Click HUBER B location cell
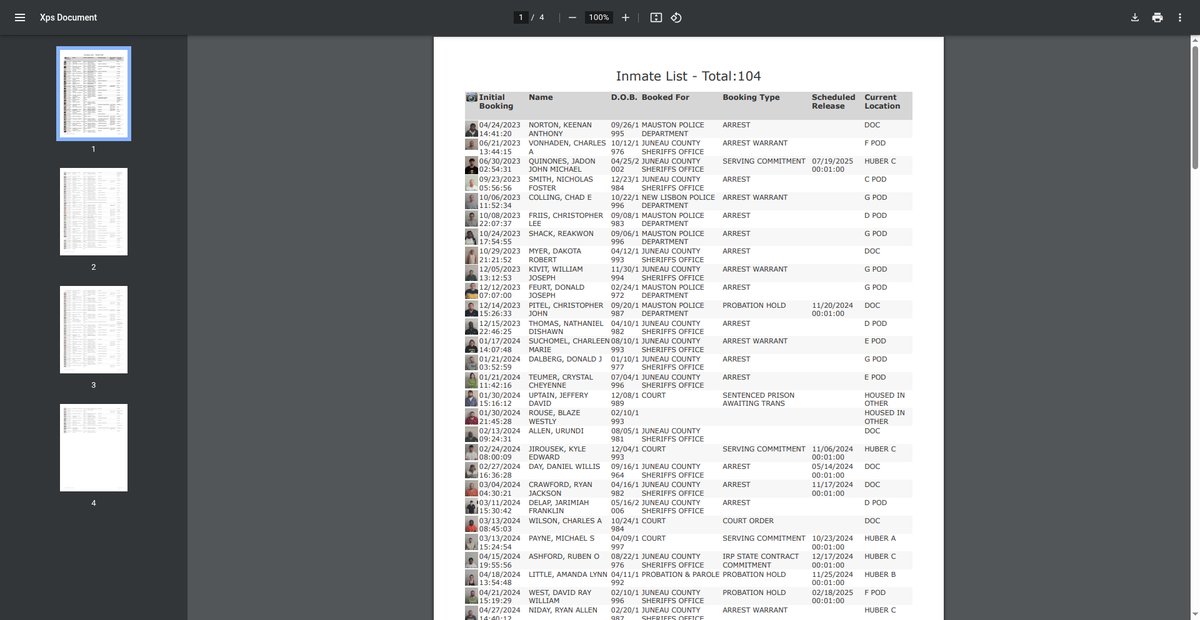The image size is (1200, 620). point(881,575)
